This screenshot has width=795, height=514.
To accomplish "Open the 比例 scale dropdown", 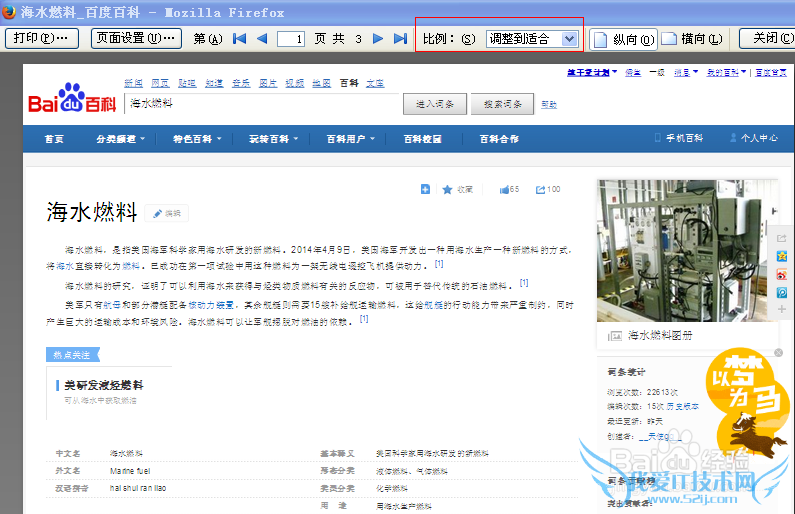I will click(532, 39).
